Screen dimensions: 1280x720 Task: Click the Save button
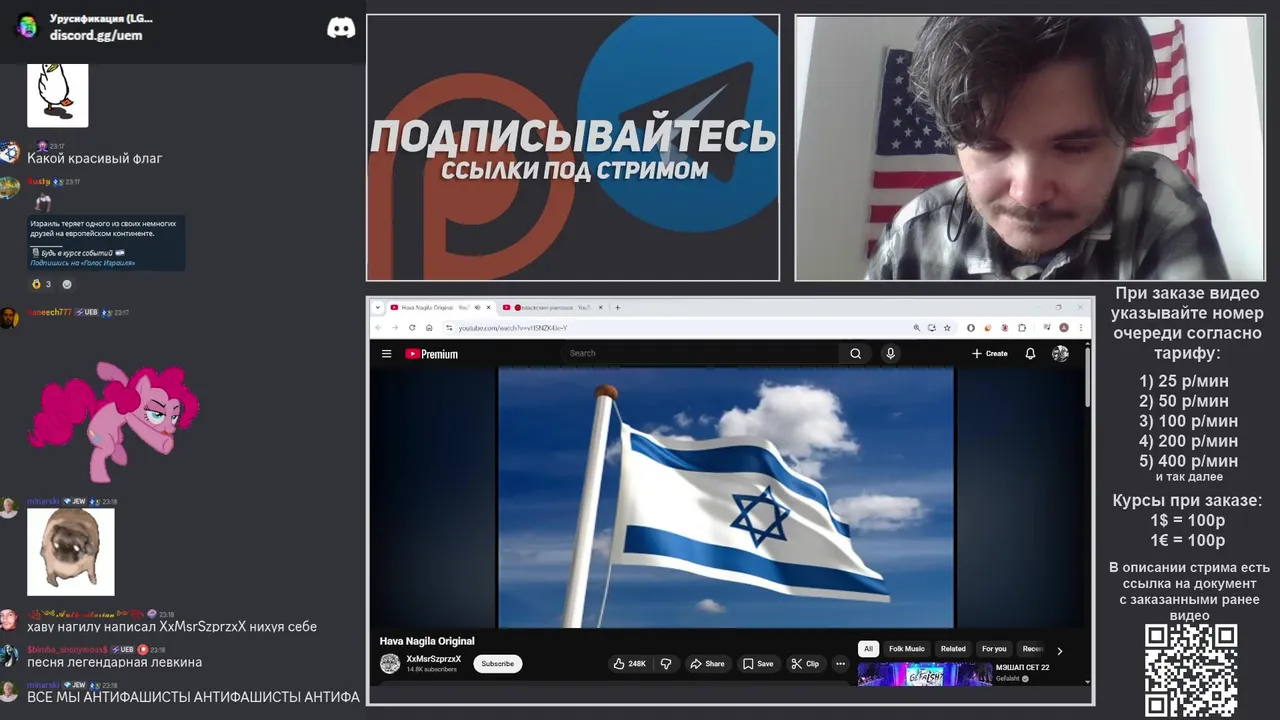tap(757, 663)
